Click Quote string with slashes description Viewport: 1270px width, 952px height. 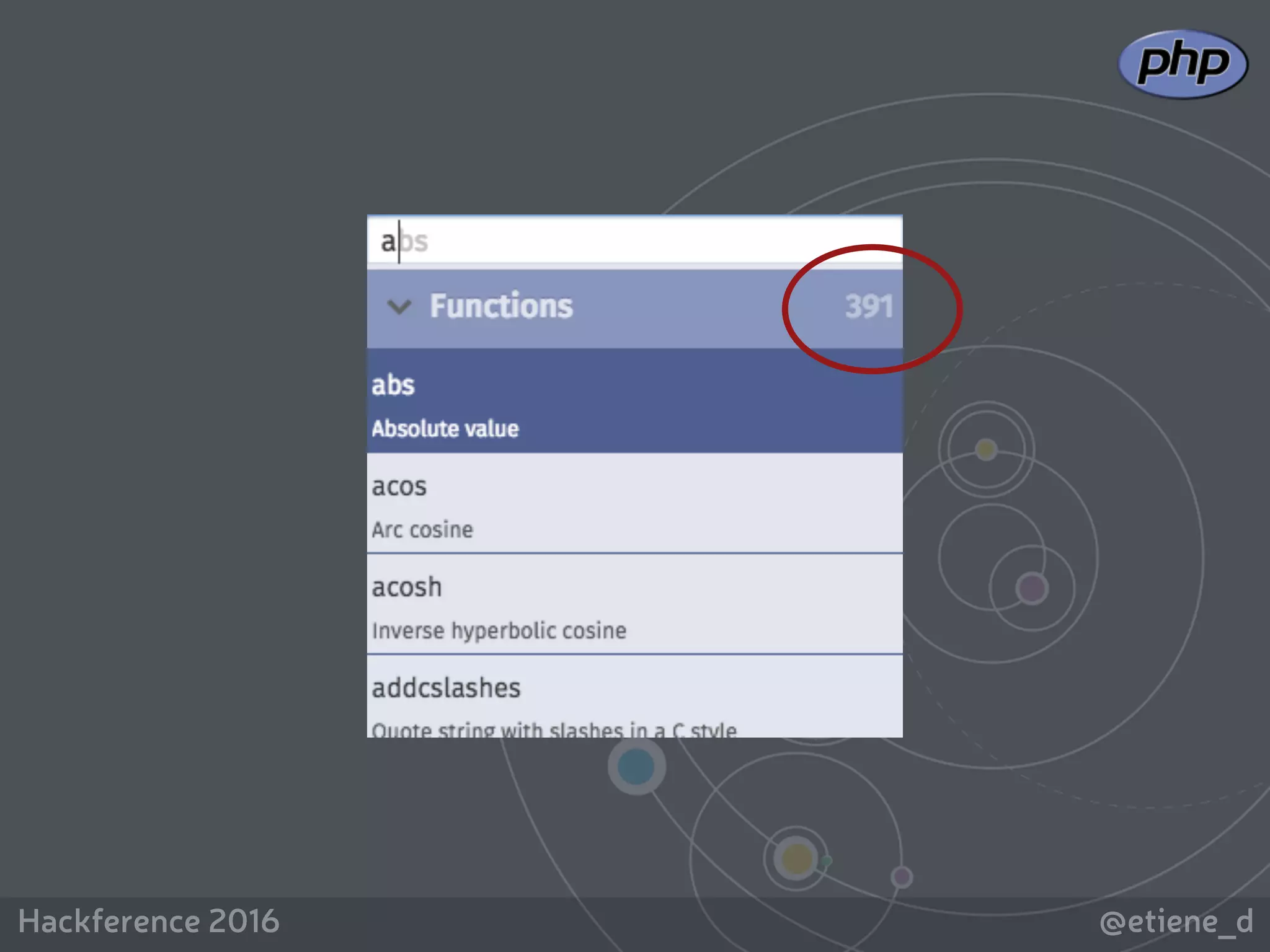click(x=554, y=729)
